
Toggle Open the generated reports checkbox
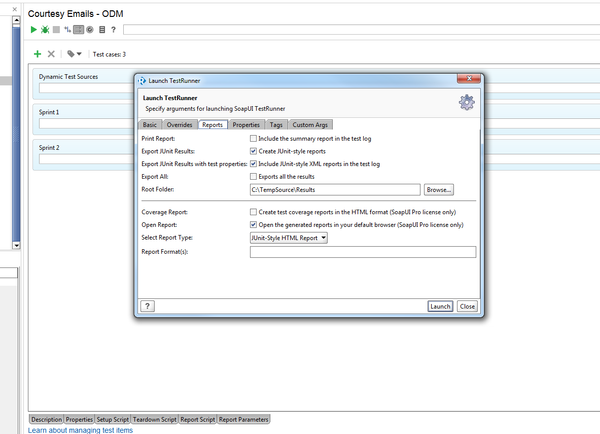click(x=253, y=225)
